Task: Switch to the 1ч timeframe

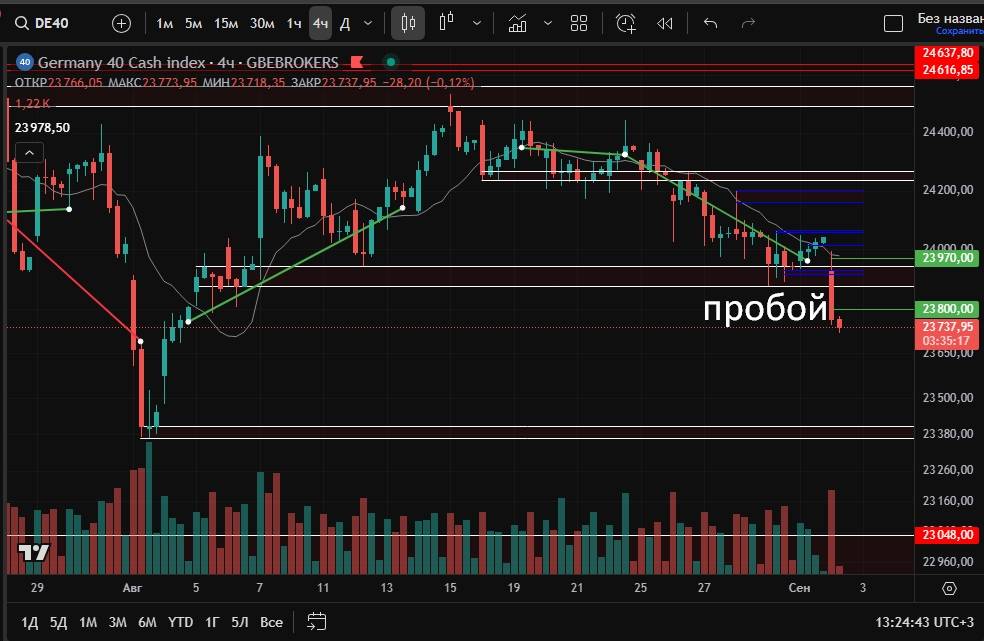Action: (294, 23)
